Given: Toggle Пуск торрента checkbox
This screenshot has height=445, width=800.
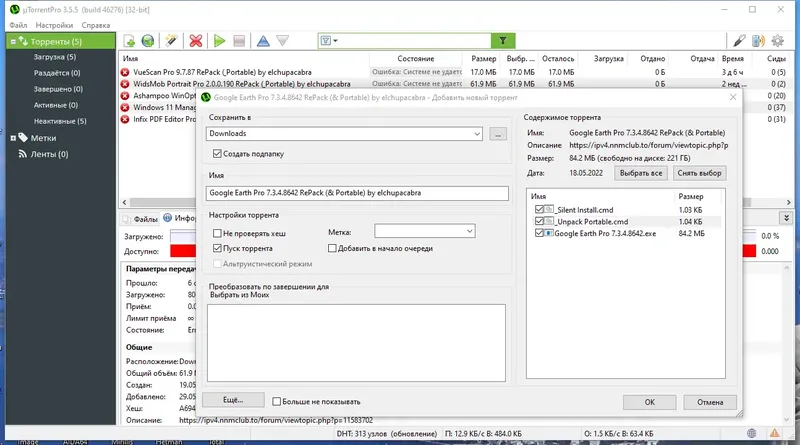Looking at the screenshot, I should coord(217,248).
